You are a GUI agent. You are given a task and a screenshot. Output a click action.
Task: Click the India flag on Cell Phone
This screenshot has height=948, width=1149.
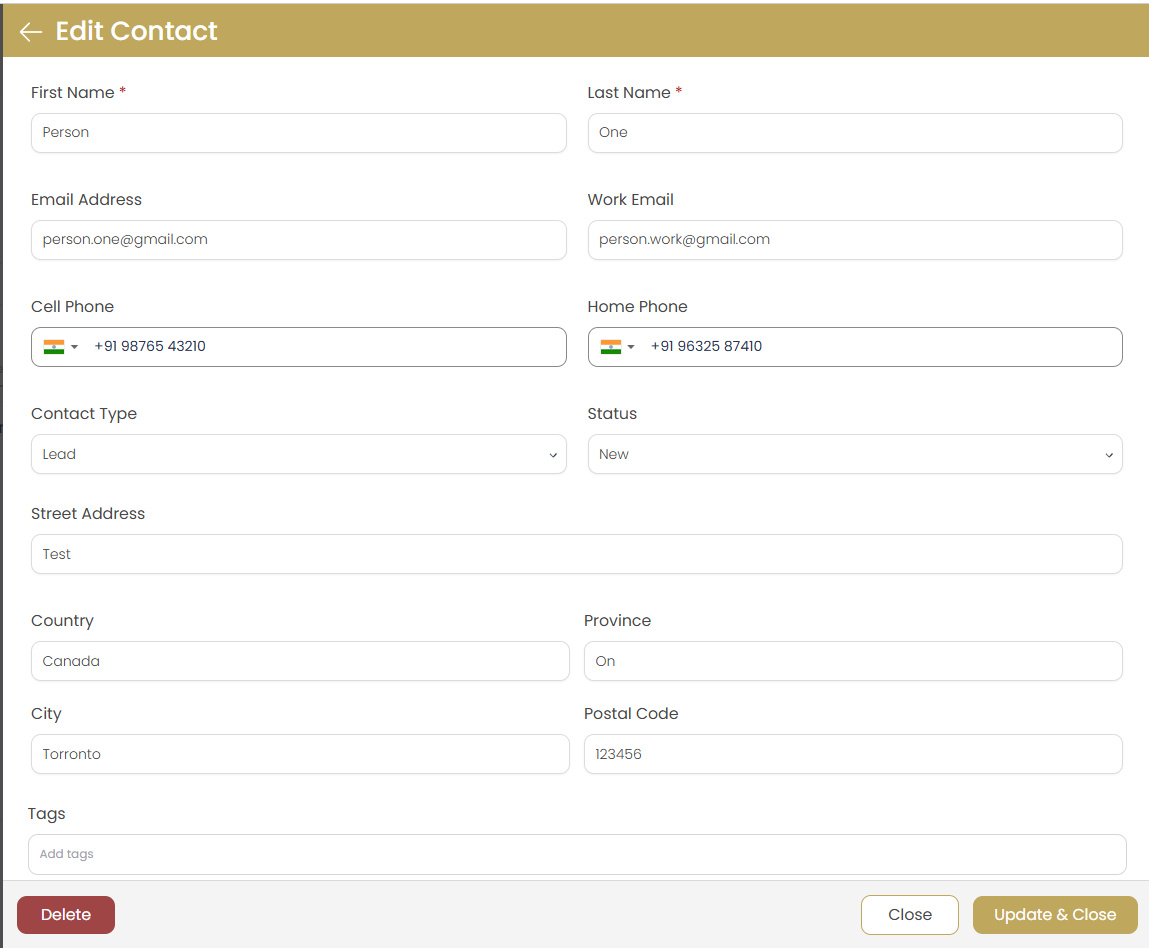[x=53, y=347]
